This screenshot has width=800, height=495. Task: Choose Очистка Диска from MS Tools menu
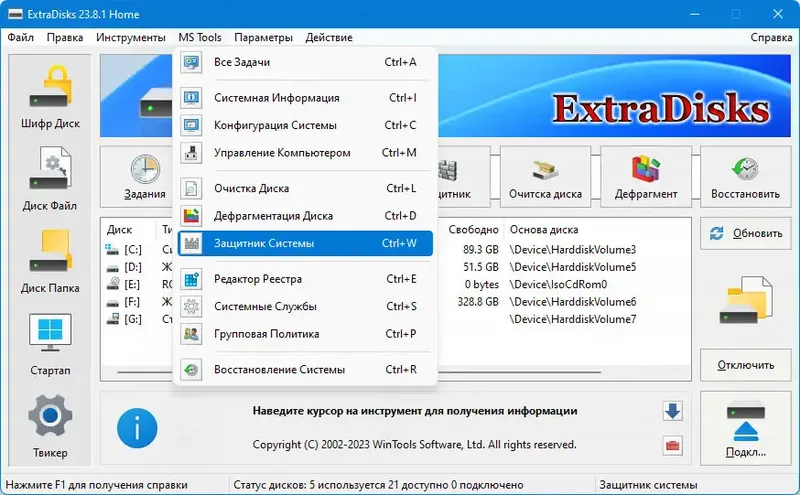point(305,188)
